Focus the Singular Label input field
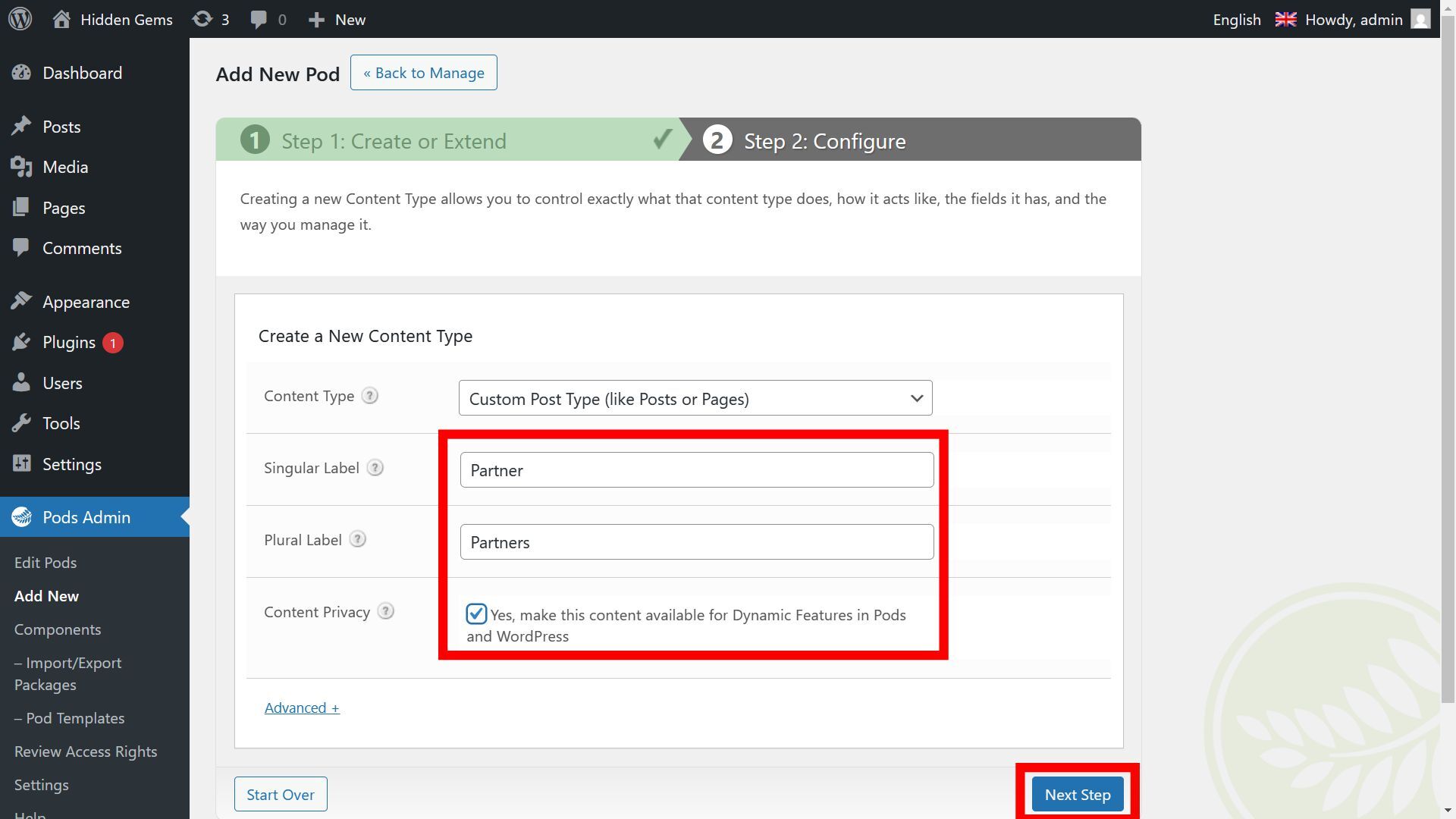The height and width of the screenshot is (819, 1456). click(x=697, y=470)
